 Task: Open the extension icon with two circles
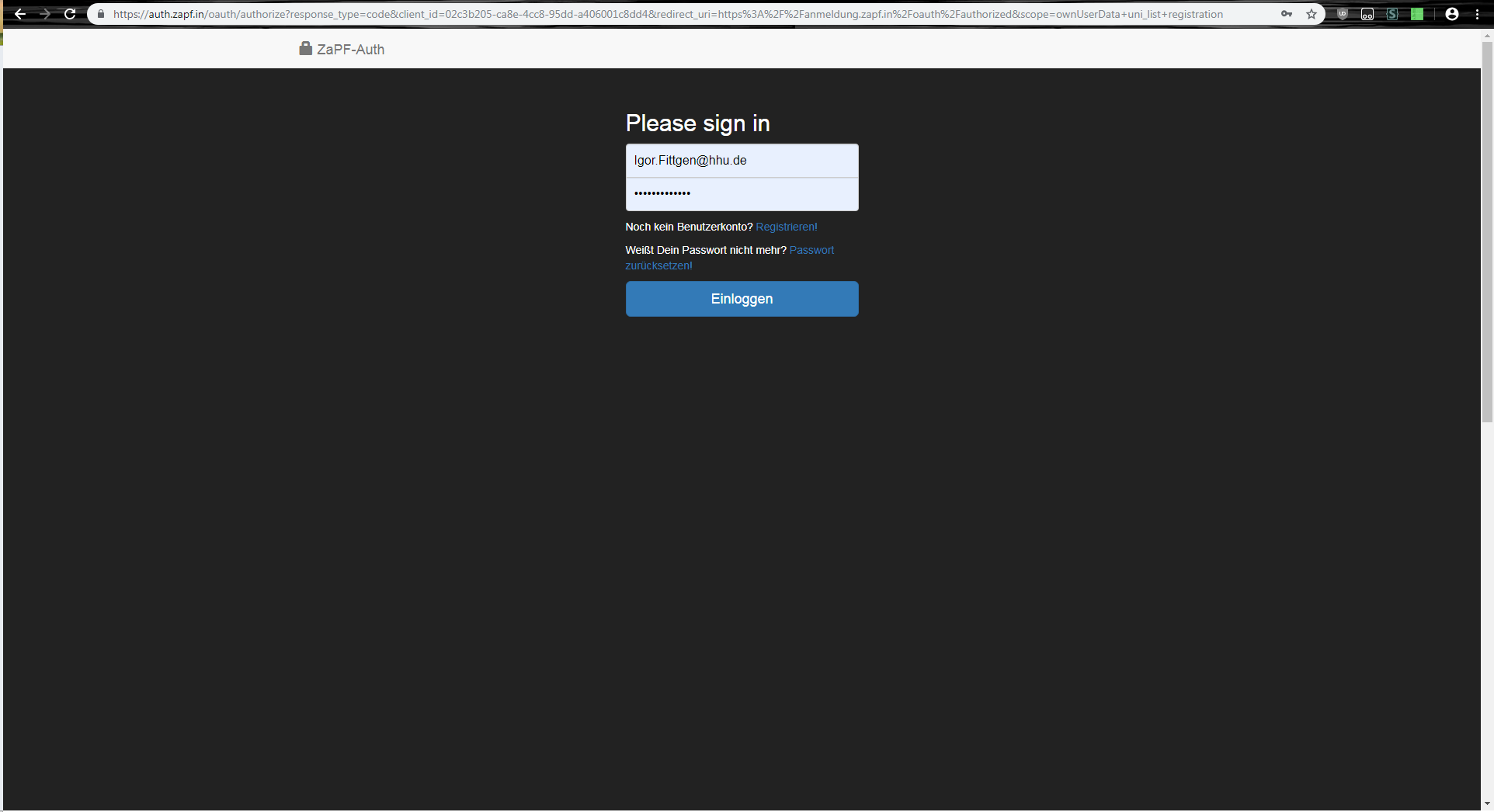pos(1367,14)
